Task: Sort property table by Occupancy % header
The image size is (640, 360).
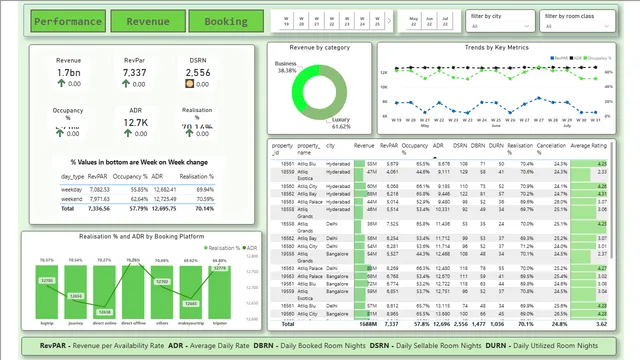Action: pos(414,149)
